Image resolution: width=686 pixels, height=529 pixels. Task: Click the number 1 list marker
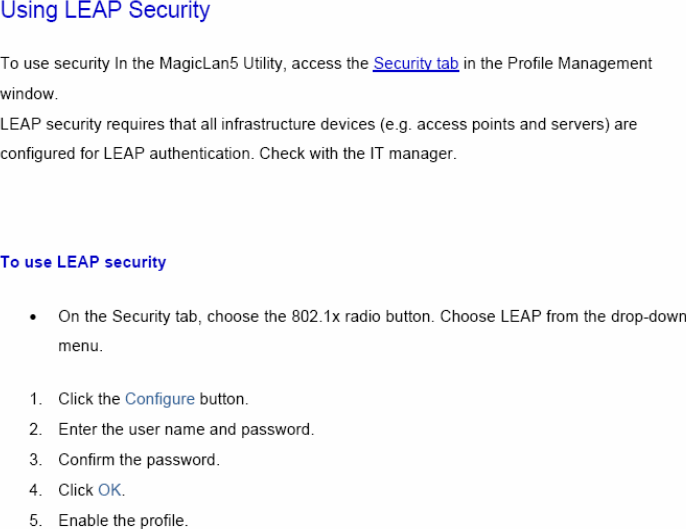click(35, 399)
